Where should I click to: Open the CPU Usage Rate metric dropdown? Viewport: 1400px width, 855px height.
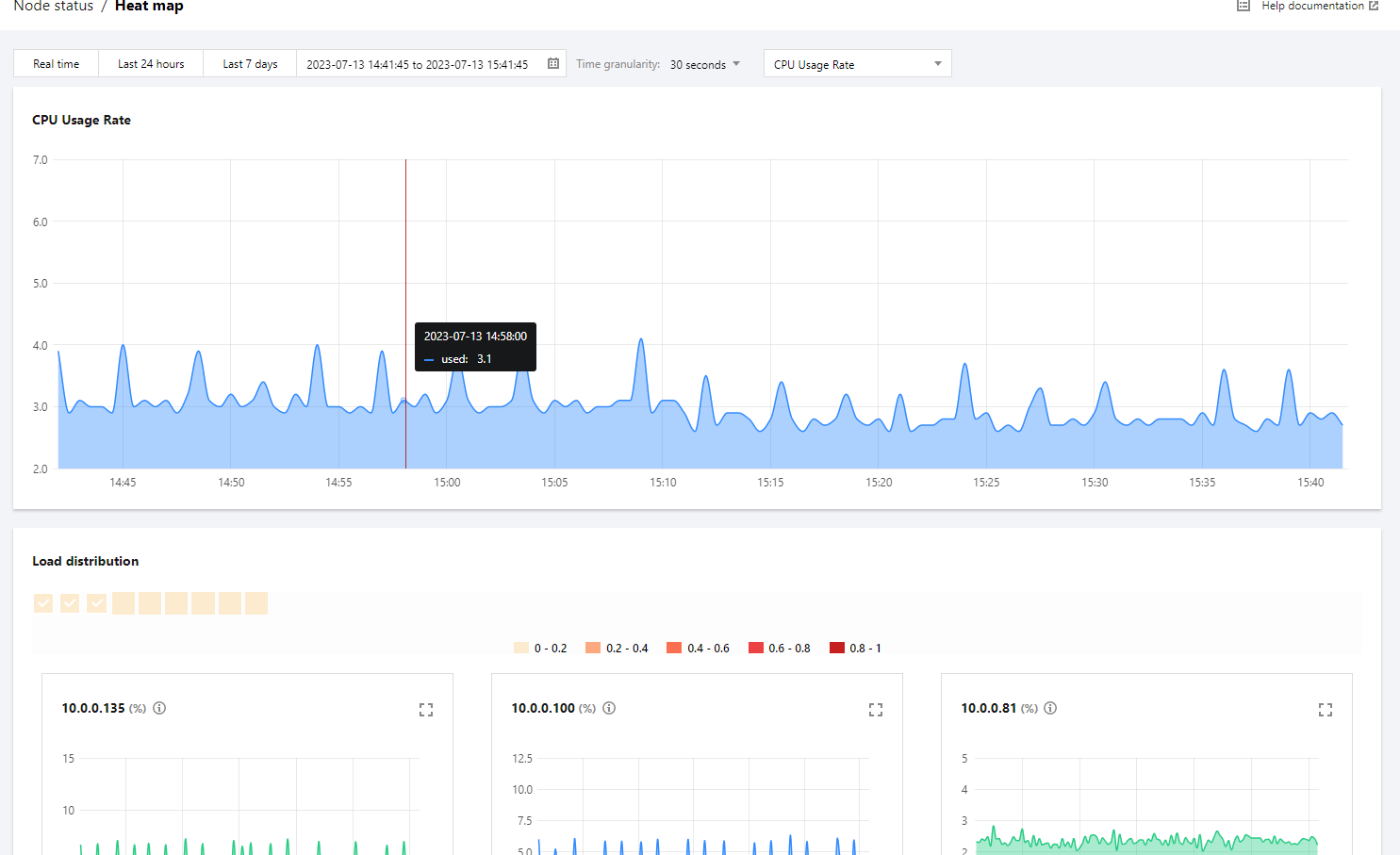857,64
